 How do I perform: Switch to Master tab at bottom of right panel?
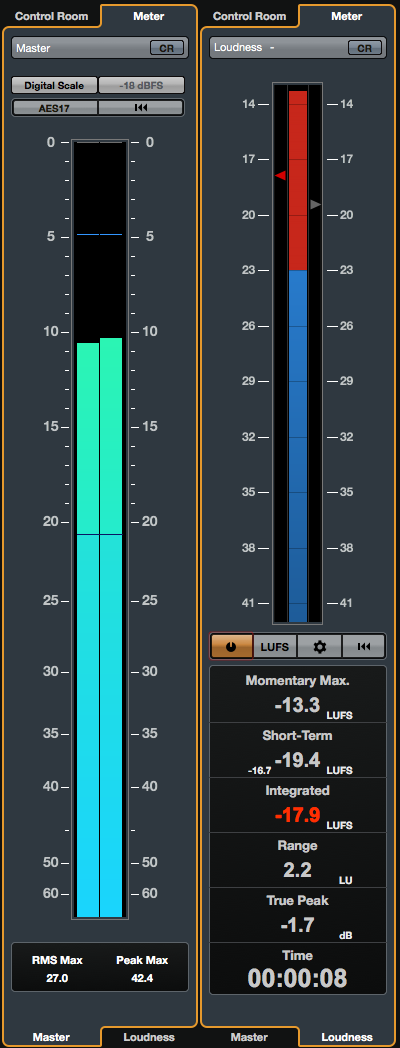click(249, 1037)
